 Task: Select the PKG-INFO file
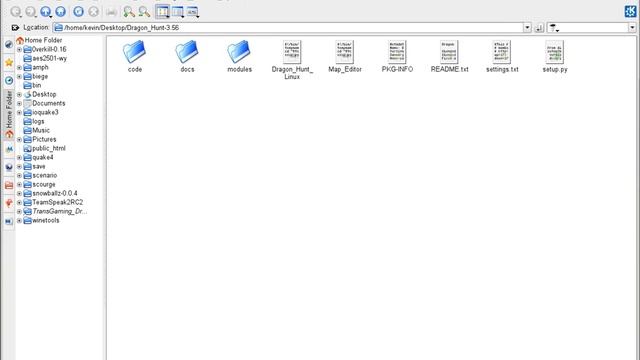(397, 57)
